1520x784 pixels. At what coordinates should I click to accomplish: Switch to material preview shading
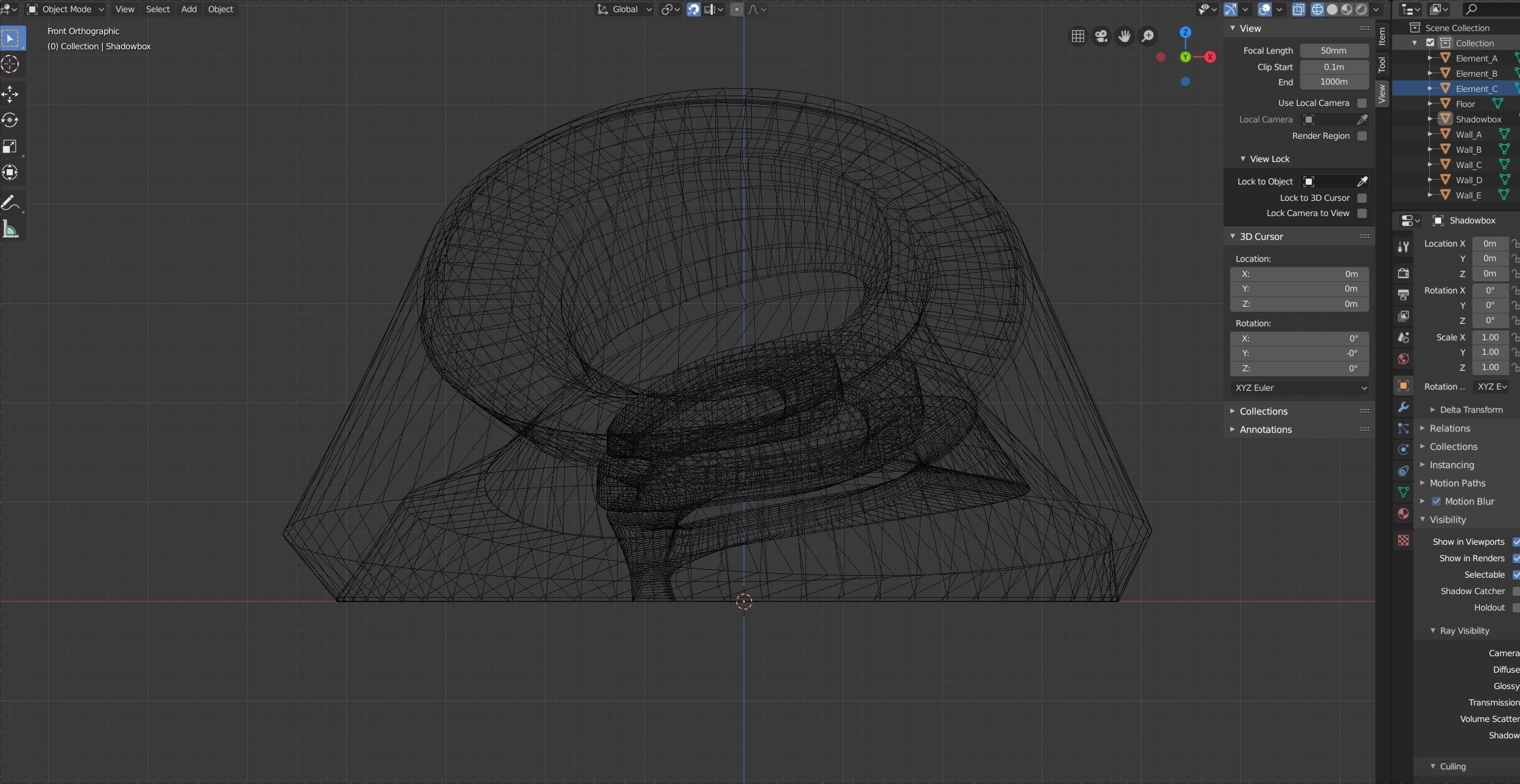tap(1347, 9)
